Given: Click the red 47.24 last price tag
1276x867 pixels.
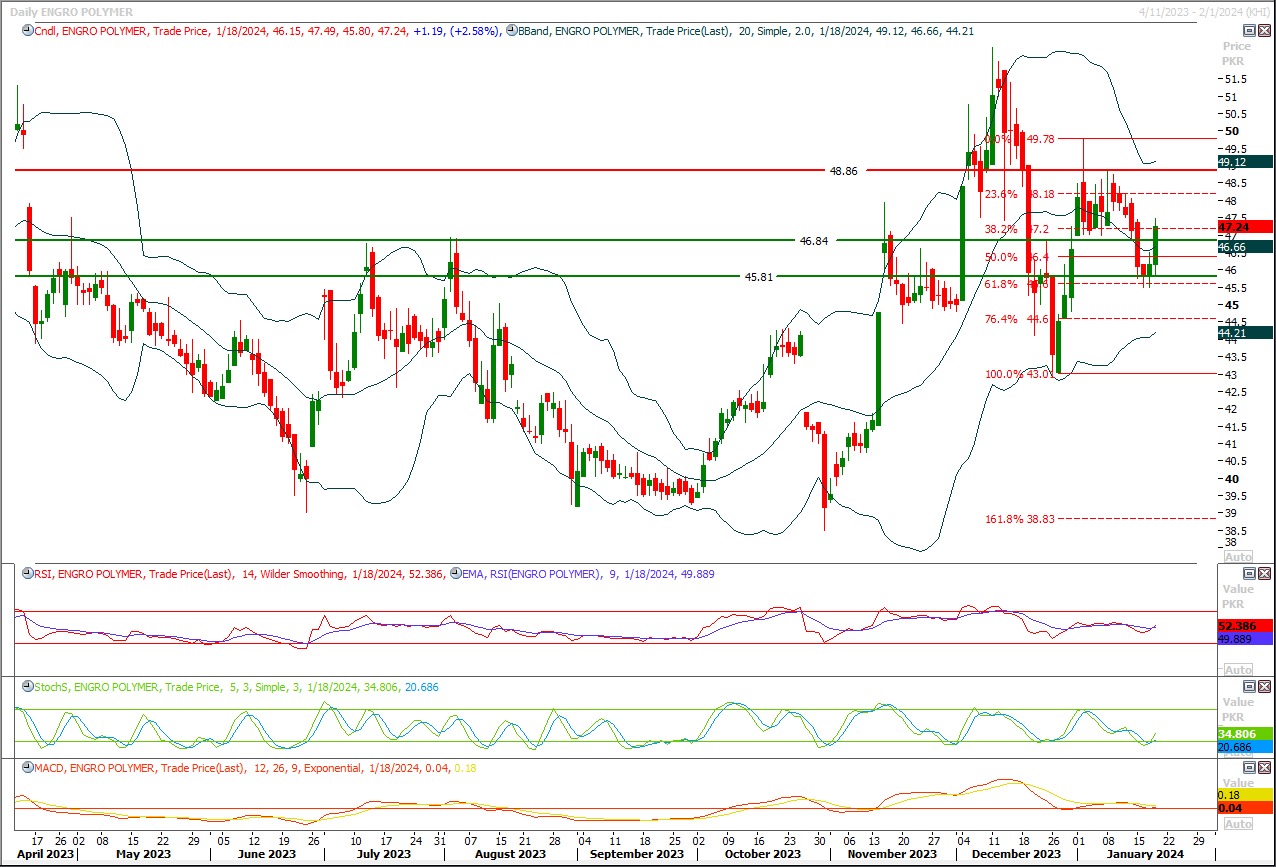Looking at the screenshot, I should click(1244, 227).
